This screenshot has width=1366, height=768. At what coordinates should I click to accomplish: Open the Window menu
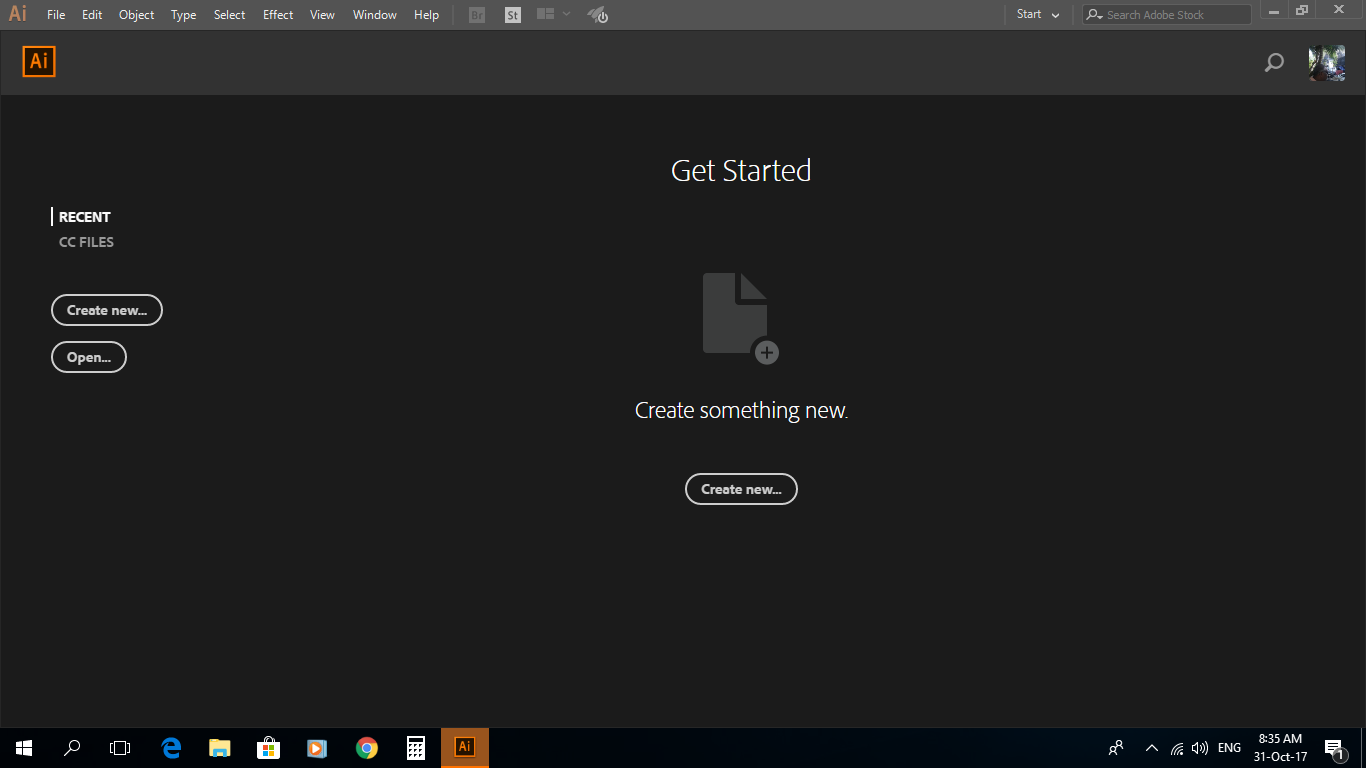tap(374, 14)
